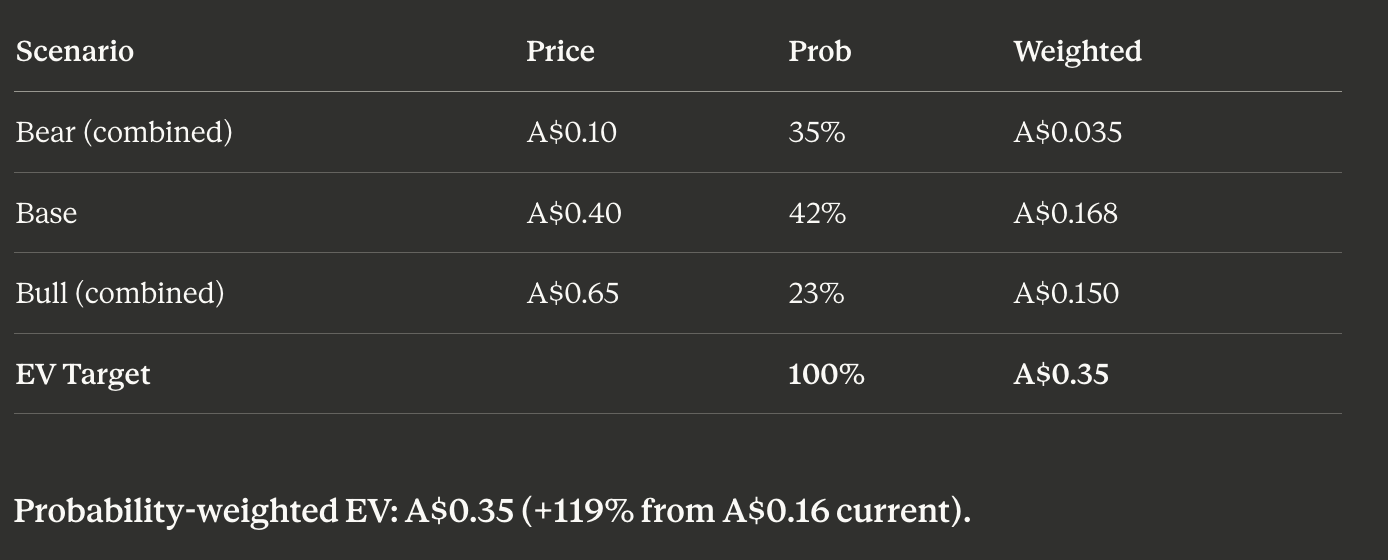This screenshot has width=1388, height=560.
Task: Click the 100% total probability cell
Action: [x=826, y=374]
